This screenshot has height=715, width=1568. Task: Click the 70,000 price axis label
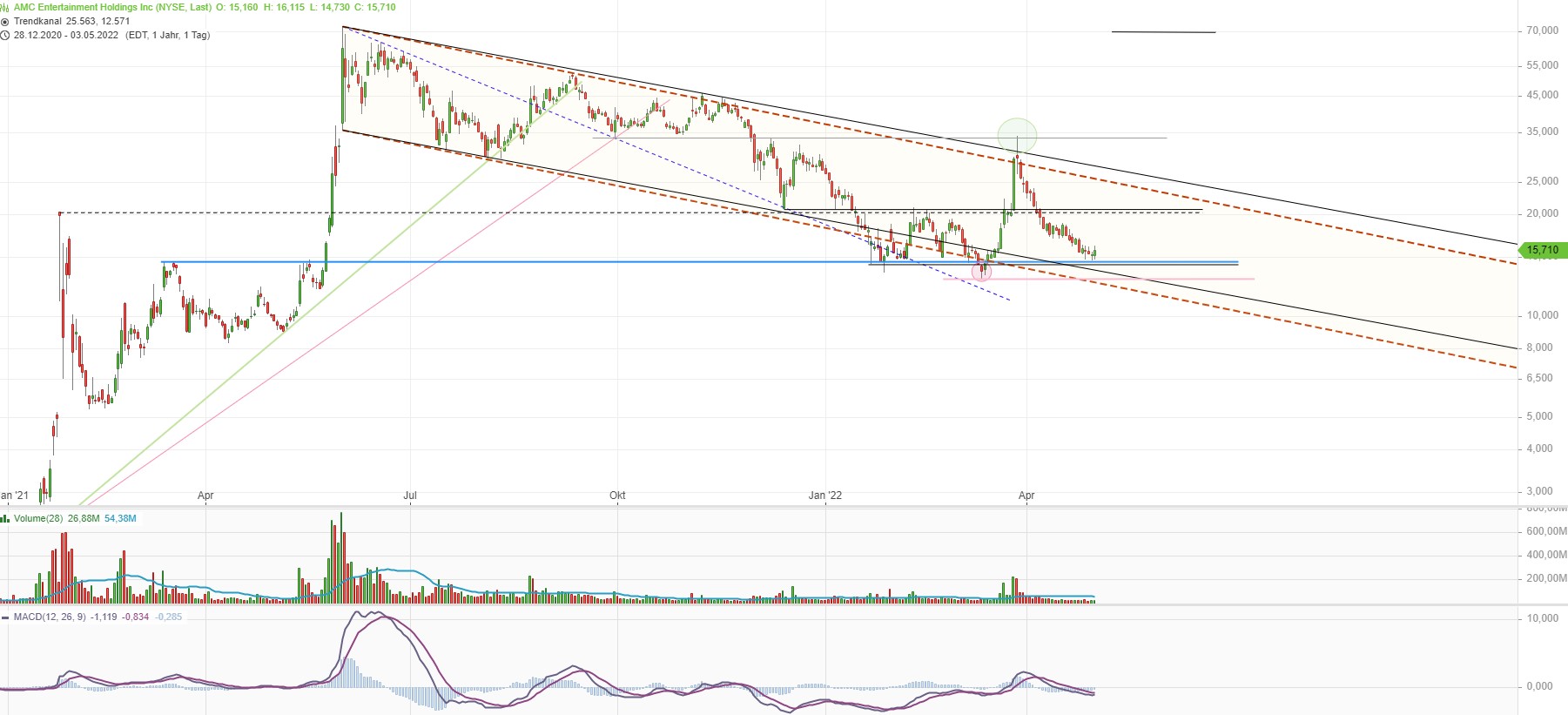[x=1542, y=30]
